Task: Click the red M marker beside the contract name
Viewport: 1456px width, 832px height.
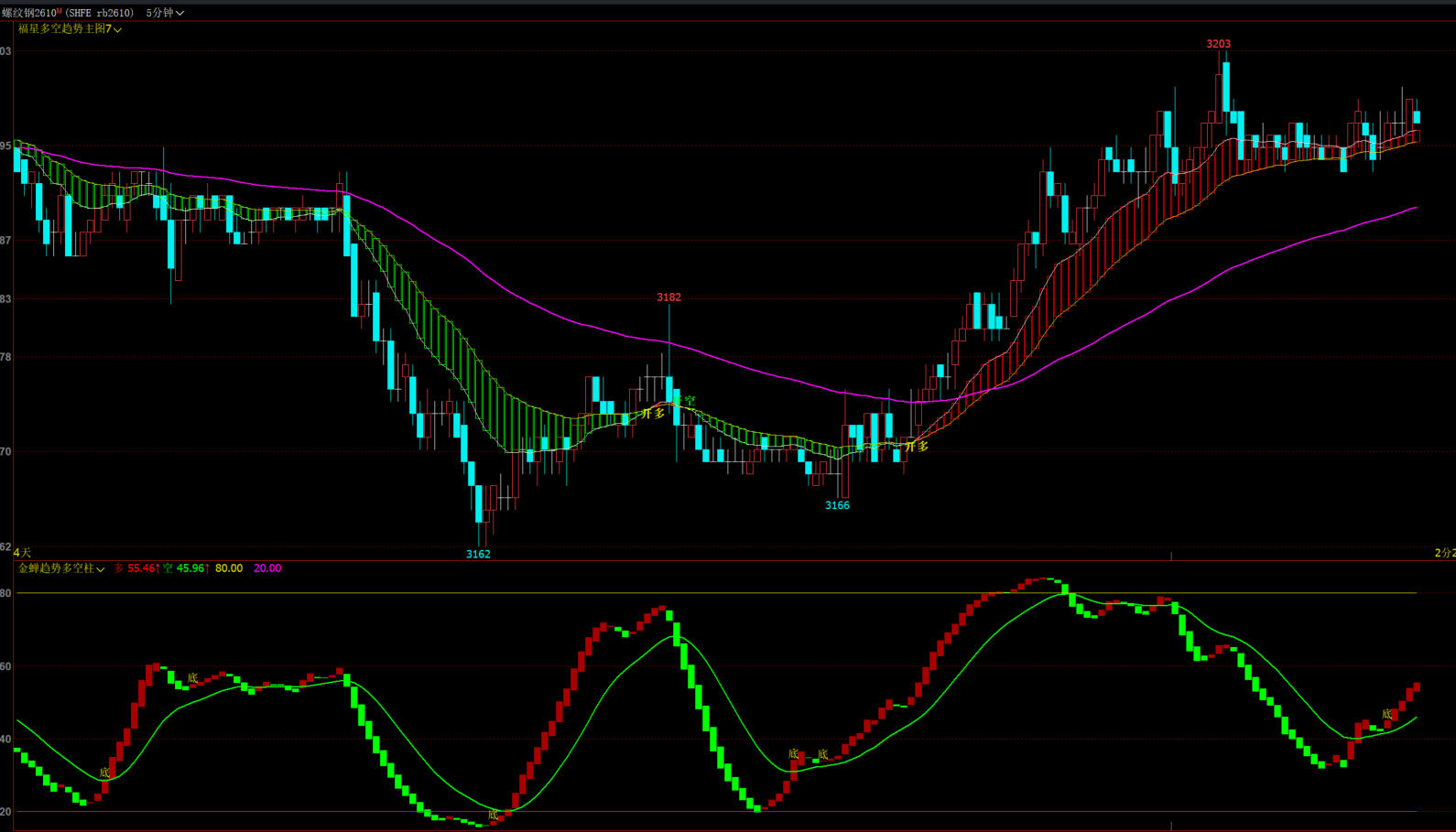Action: point(60,11)
